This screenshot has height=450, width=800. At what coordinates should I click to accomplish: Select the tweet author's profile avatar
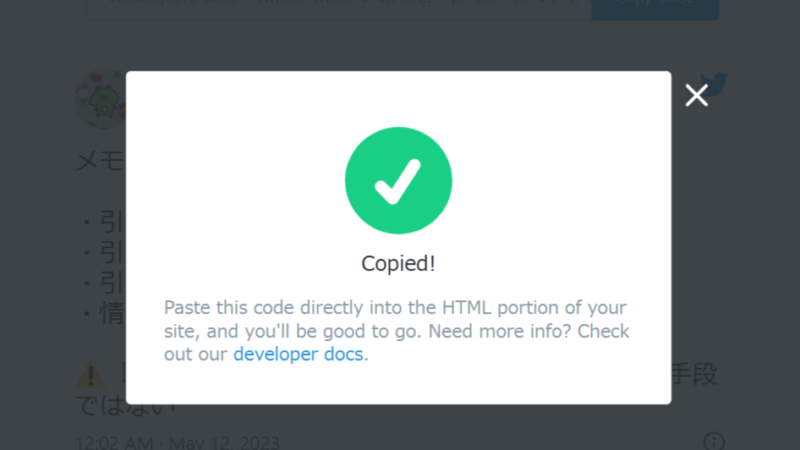click(x=101, y=99)
